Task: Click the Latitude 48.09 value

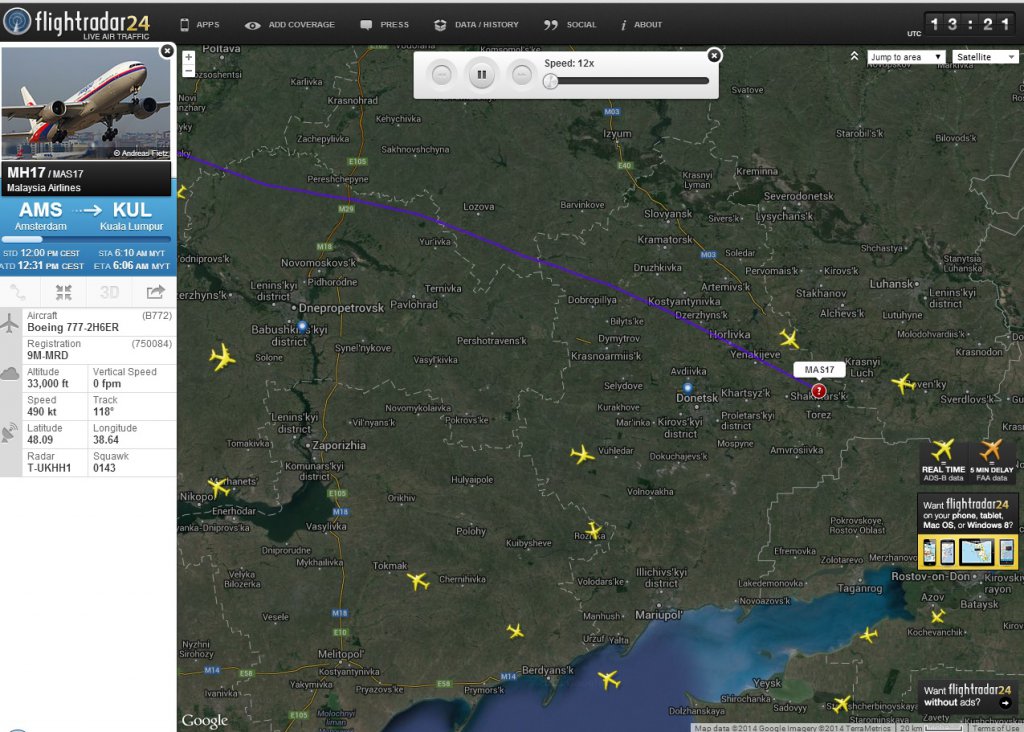Action: click(40, 439)
